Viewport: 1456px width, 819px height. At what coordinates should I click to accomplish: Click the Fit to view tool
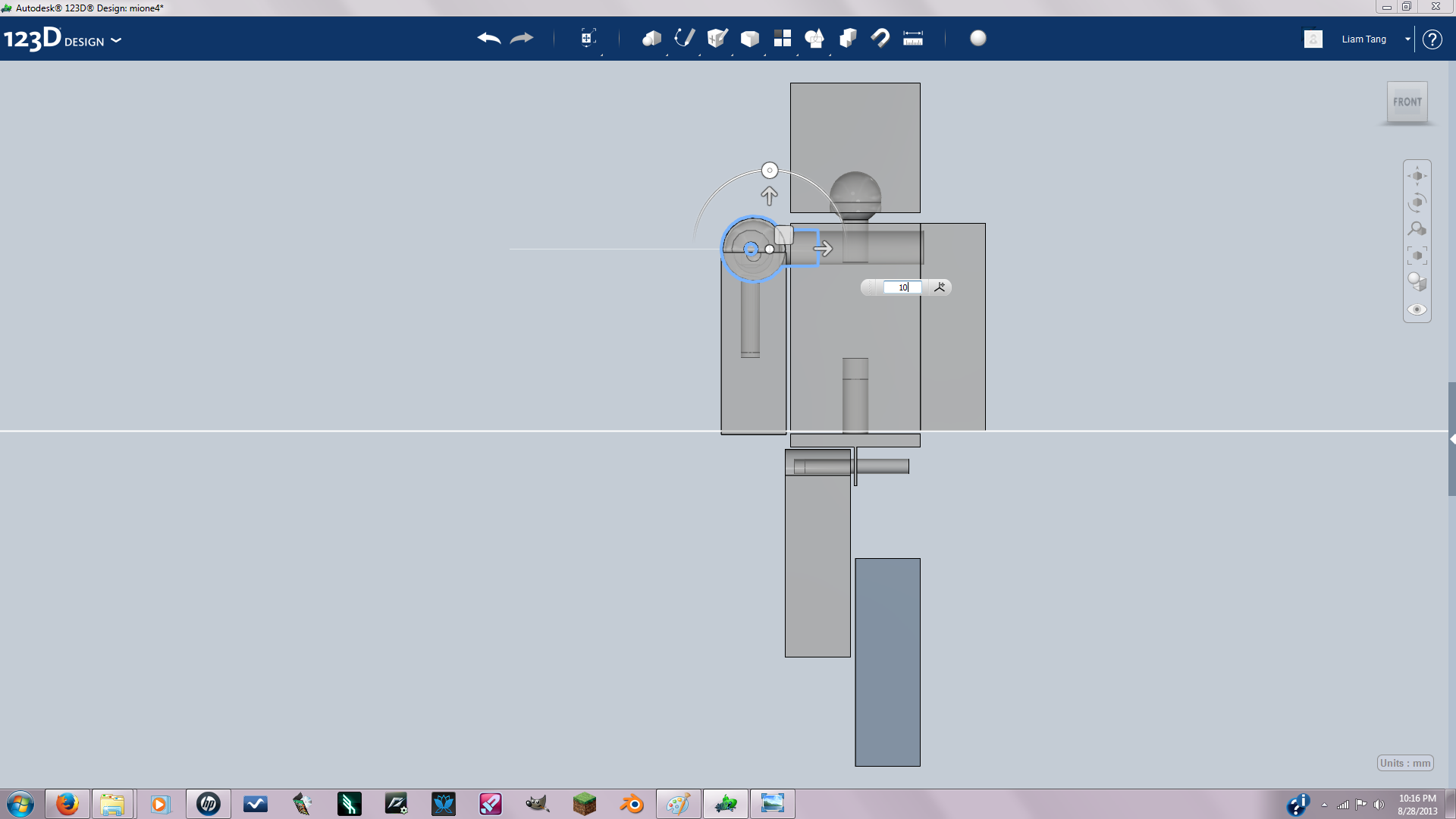(1417, 256)
